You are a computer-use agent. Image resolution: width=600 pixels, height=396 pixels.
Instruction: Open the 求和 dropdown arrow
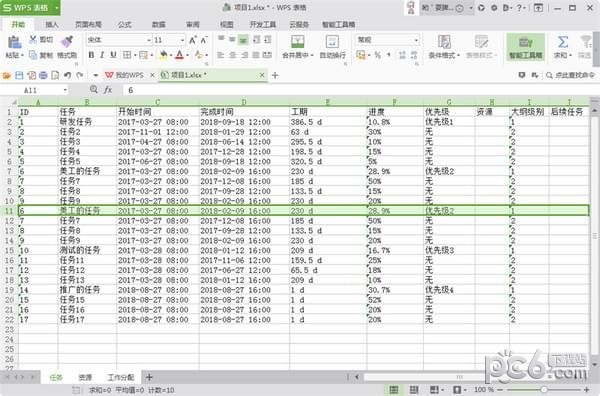[571, 55]
